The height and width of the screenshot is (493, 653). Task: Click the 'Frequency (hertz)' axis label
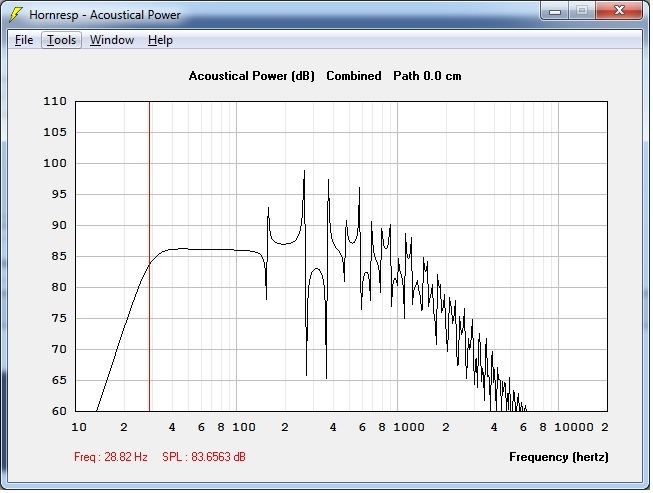pyautogui.click(x=558, y=457)
